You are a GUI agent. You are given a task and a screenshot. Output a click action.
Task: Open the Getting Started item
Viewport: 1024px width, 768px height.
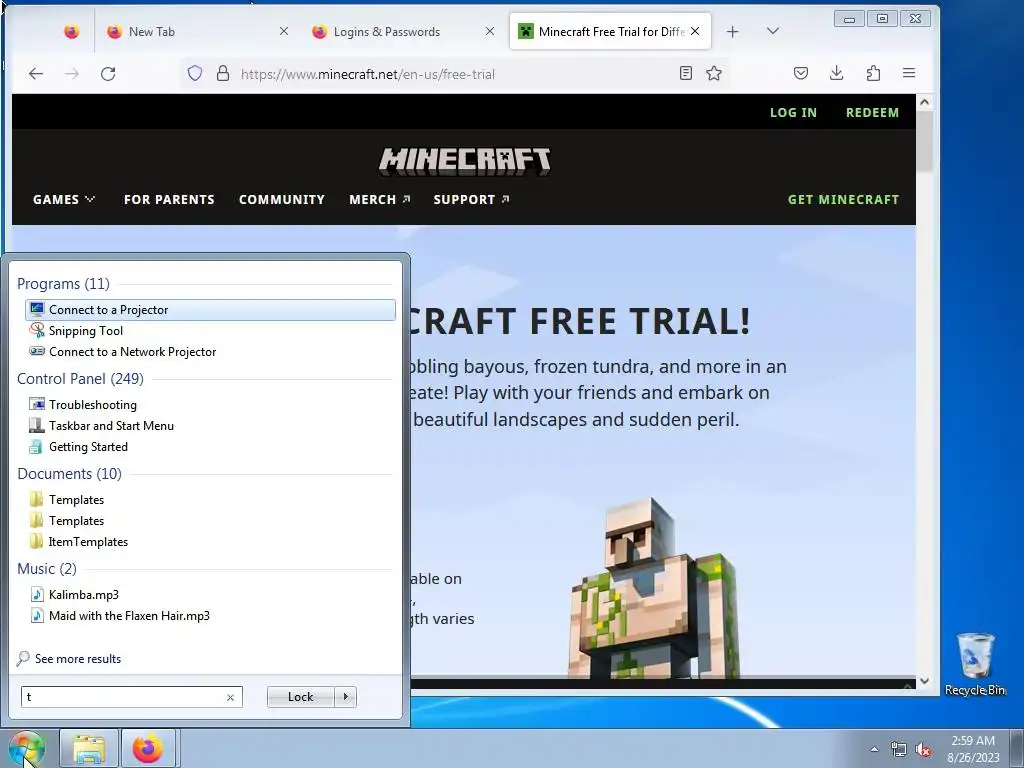pos(210,447)
